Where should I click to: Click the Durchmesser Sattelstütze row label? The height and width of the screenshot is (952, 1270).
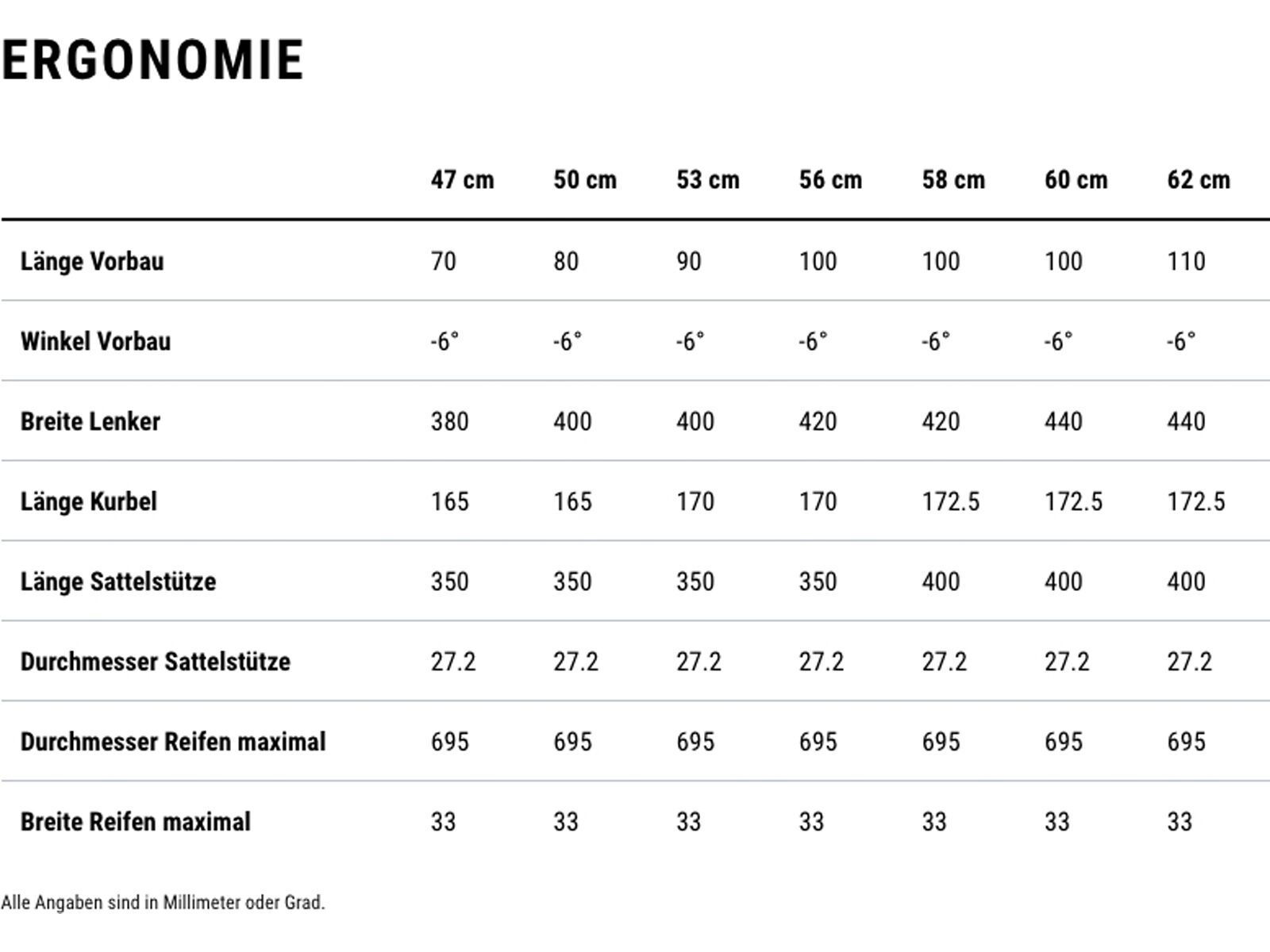pos(156,662)
